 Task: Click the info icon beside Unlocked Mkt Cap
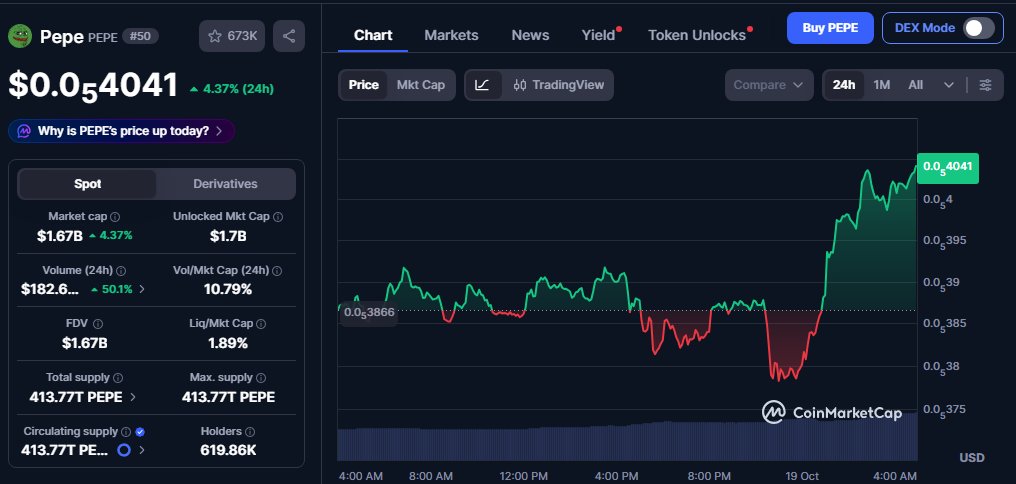click(x=278, y=217)
